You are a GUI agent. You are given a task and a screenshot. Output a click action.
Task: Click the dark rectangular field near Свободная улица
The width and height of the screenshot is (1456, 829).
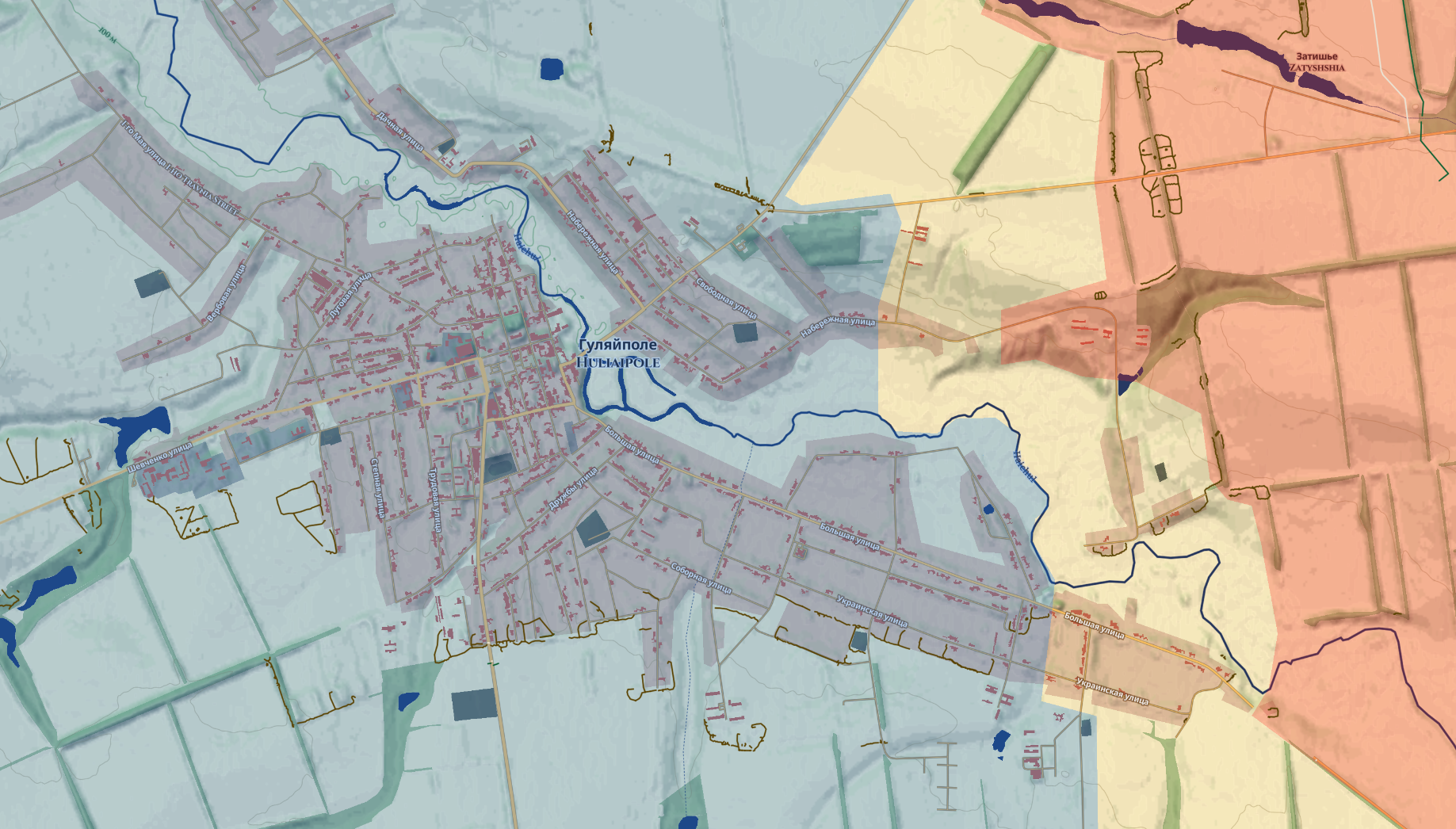(x=745, y=332)
